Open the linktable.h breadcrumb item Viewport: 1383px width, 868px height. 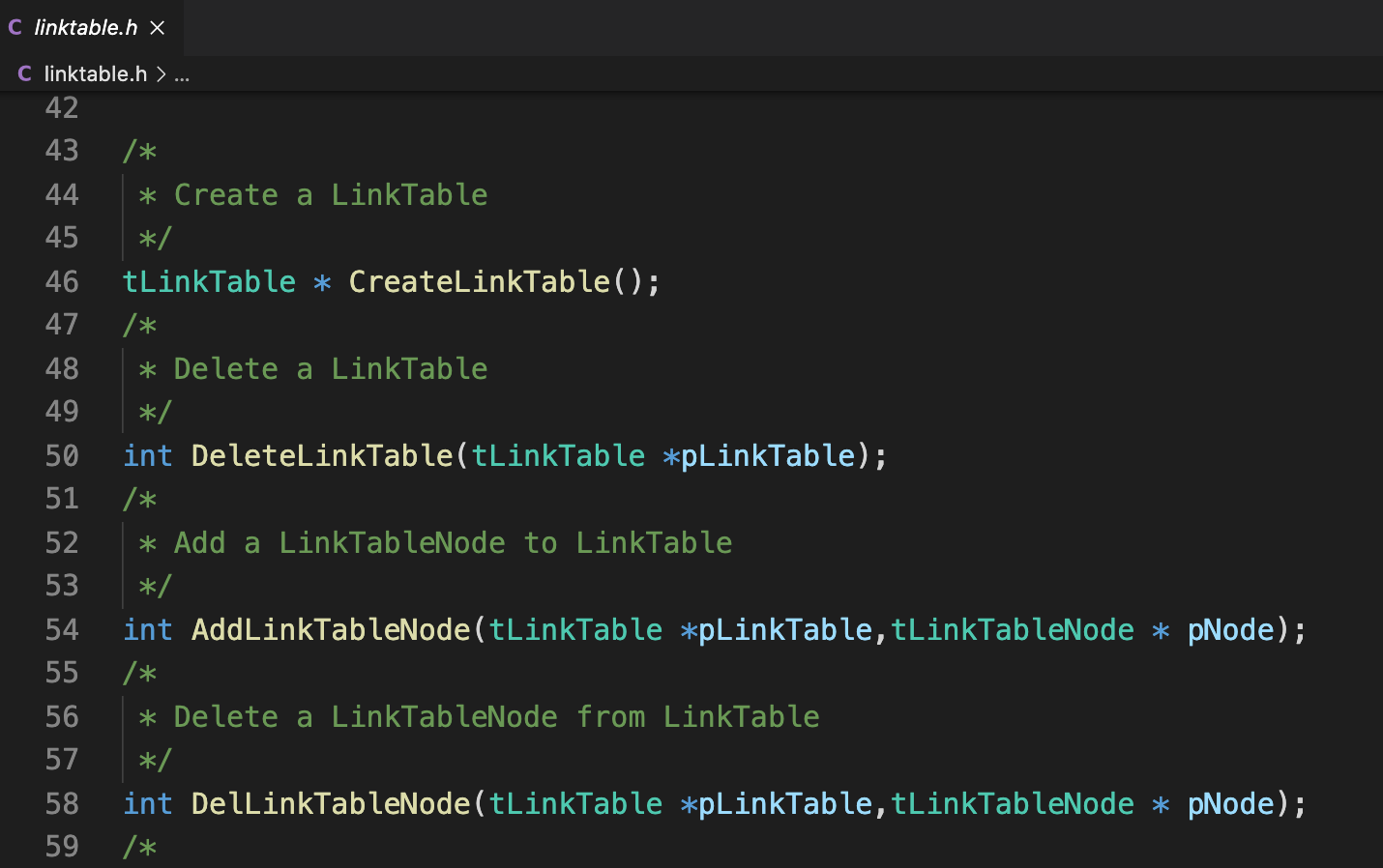coord(96,73)
